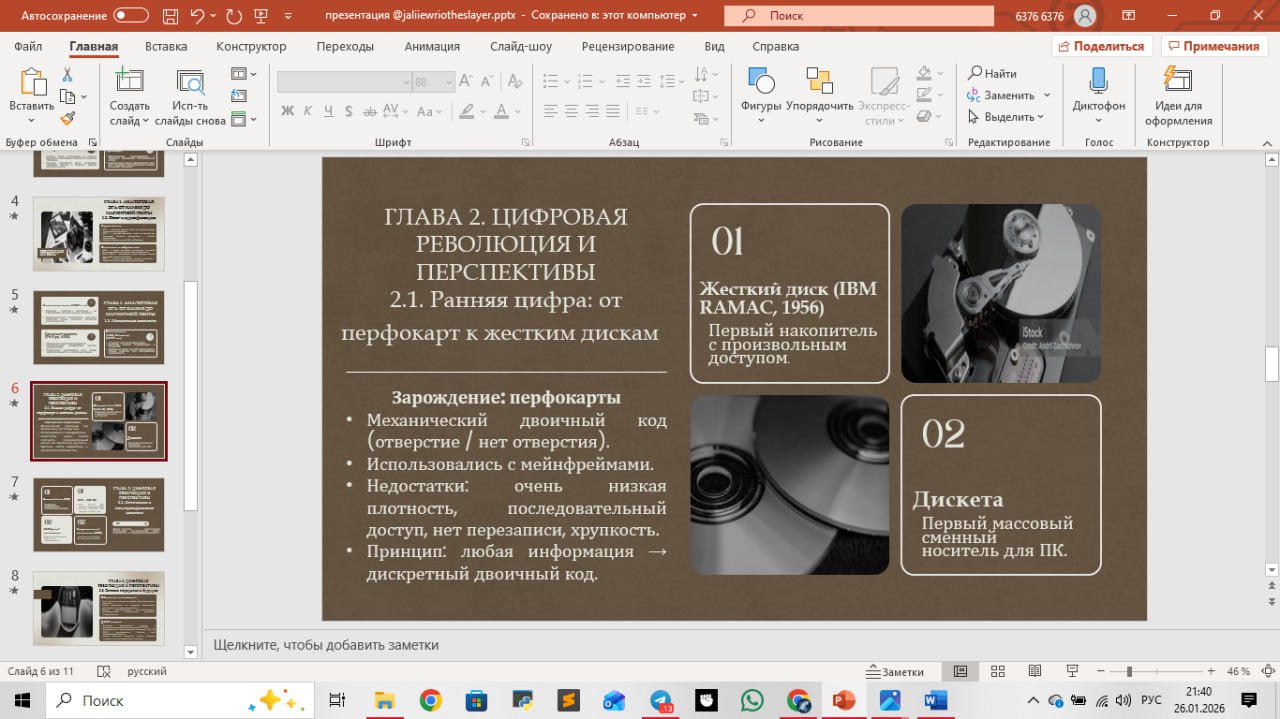Open the Заменить replace dropdown arrow
Viewport: 1280px width, 719px height.
point(1047,95)
